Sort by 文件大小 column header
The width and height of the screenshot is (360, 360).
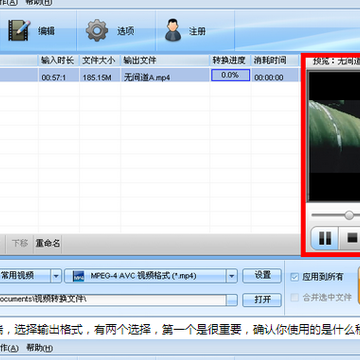tap(100, 60)
